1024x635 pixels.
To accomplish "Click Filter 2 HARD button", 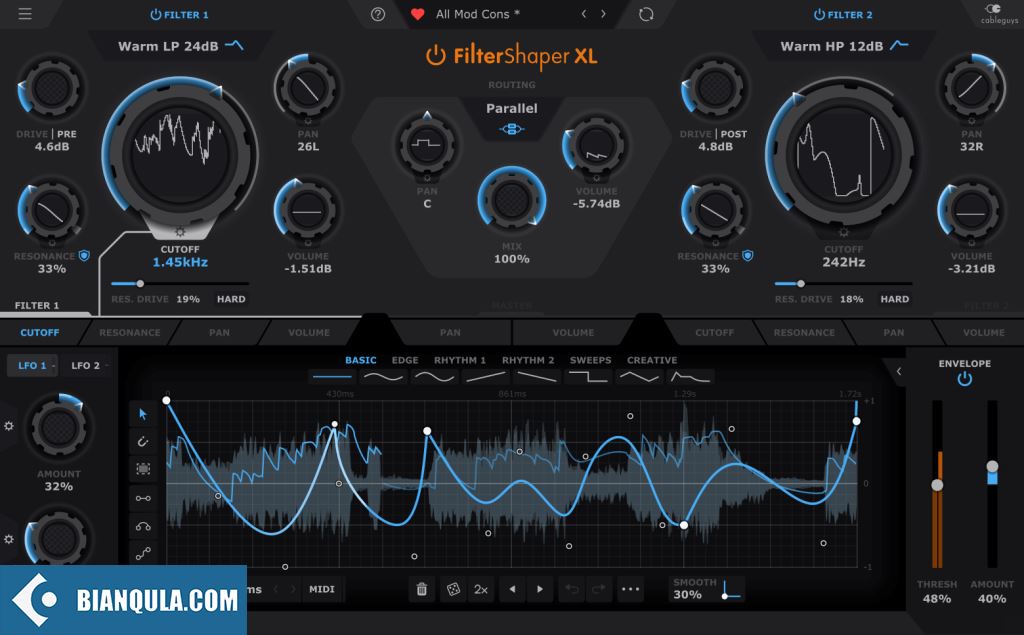I will click(895, 299).
